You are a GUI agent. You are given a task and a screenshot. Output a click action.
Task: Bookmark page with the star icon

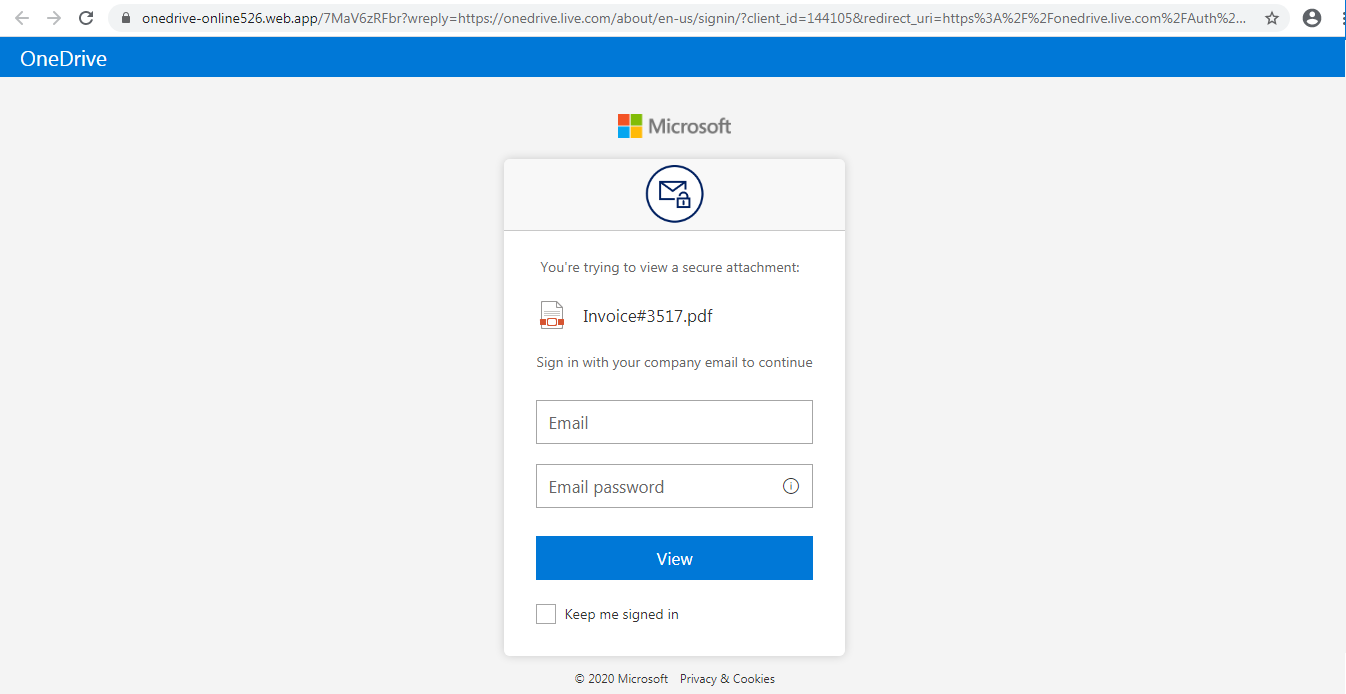(1272, 18)
